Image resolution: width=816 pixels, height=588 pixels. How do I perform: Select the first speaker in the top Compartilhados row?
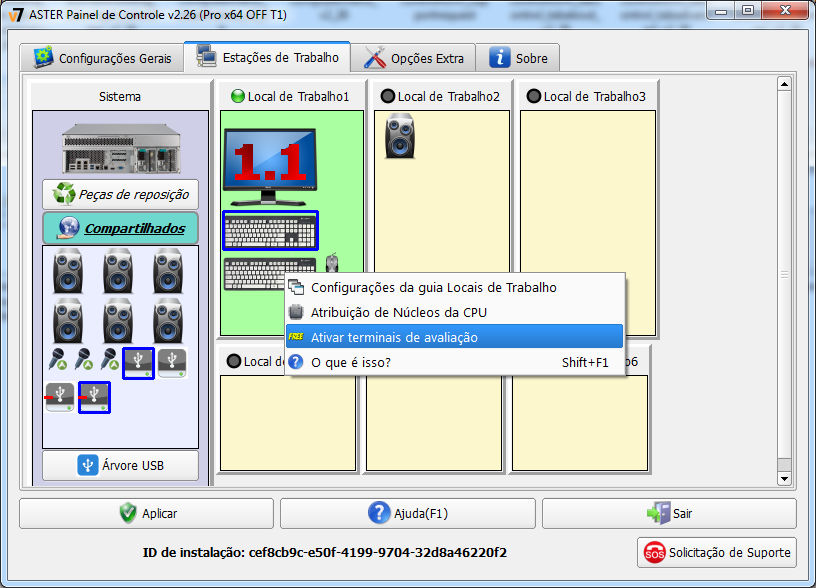[68, 271]
